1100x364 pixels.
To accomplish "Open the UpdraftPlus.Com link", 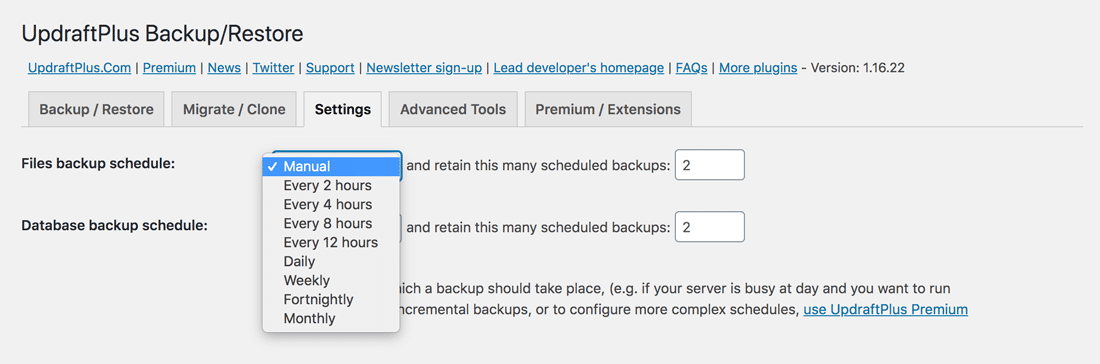I will click(79, 68).
